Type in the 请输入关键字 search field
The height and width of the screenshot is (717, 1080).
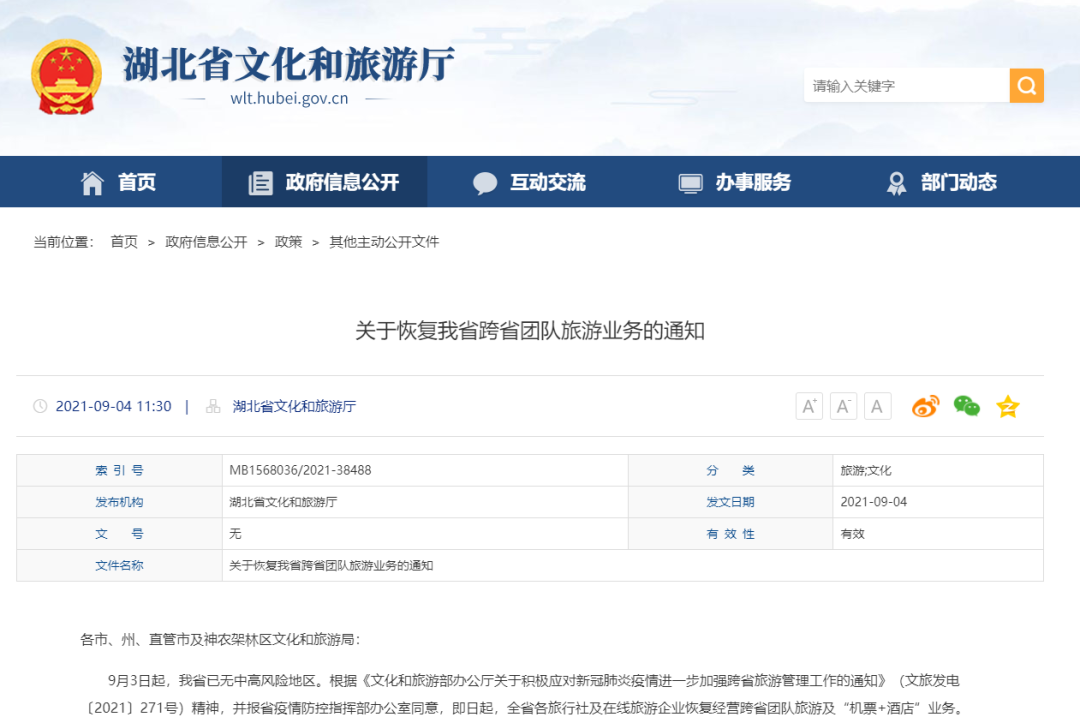pos(905,86)
